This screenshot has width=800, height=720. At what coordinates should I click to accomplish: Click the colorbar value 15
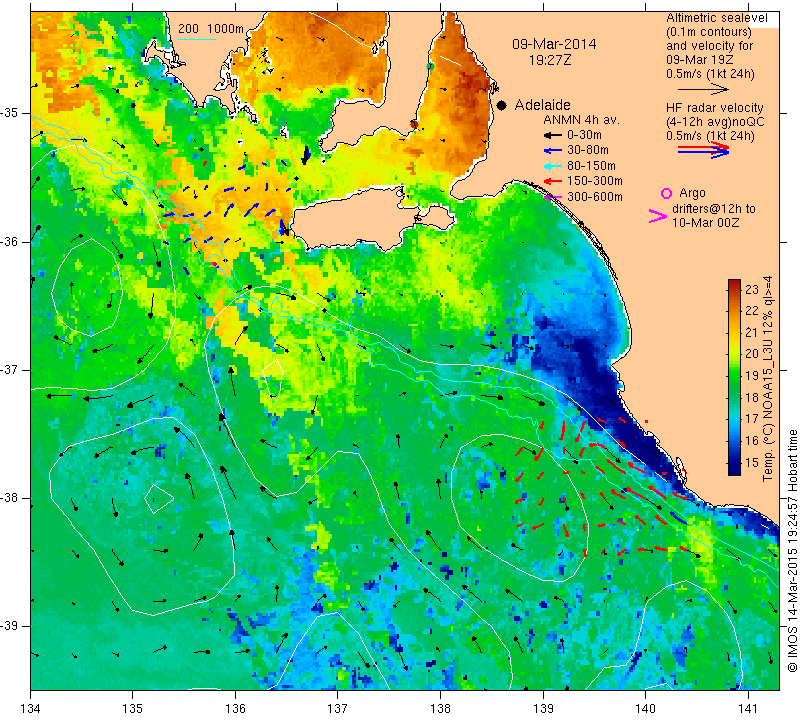[752, 463]
